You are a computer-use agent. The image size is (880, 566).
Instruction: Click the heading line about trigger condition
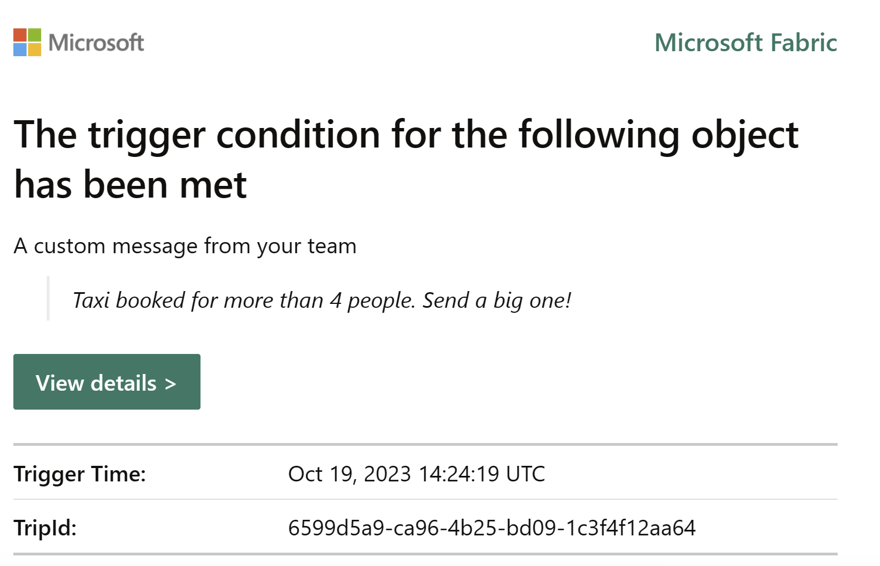[x=406, y=135]
